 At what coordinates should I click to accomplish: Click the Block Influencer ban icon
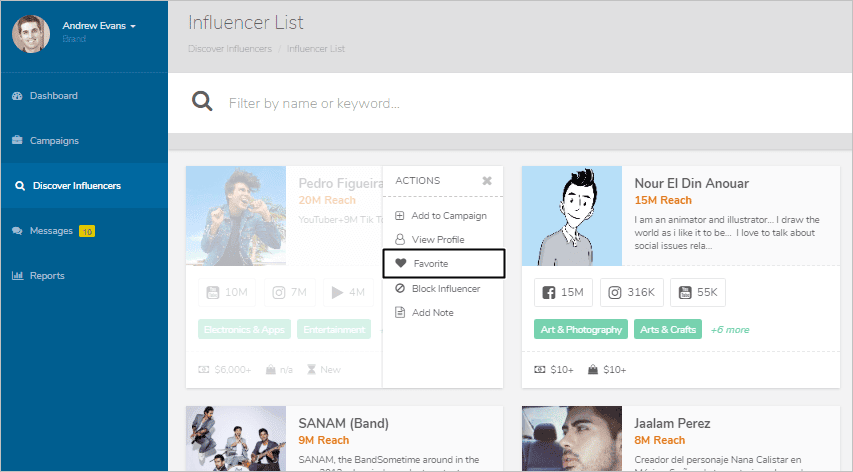[x=400, y=288]
